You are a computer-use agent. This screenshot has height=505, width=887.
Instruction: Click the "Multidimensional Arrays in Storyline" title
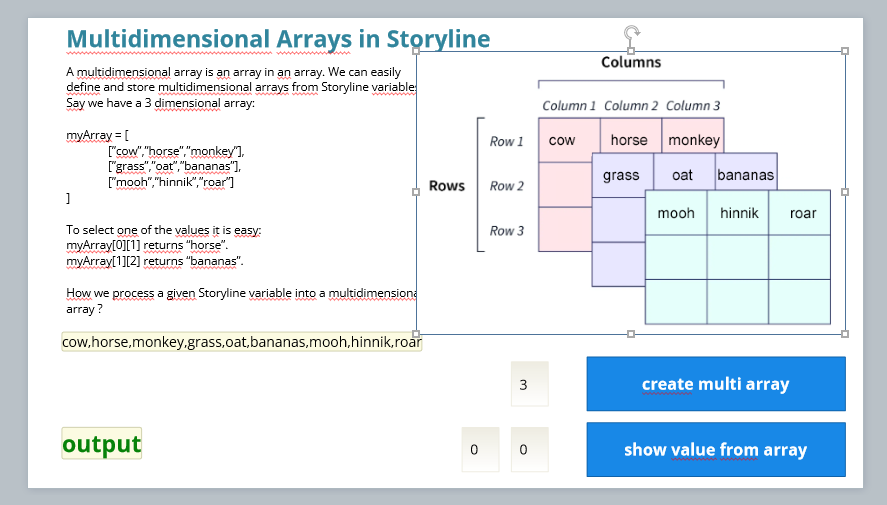click(278, 39)
